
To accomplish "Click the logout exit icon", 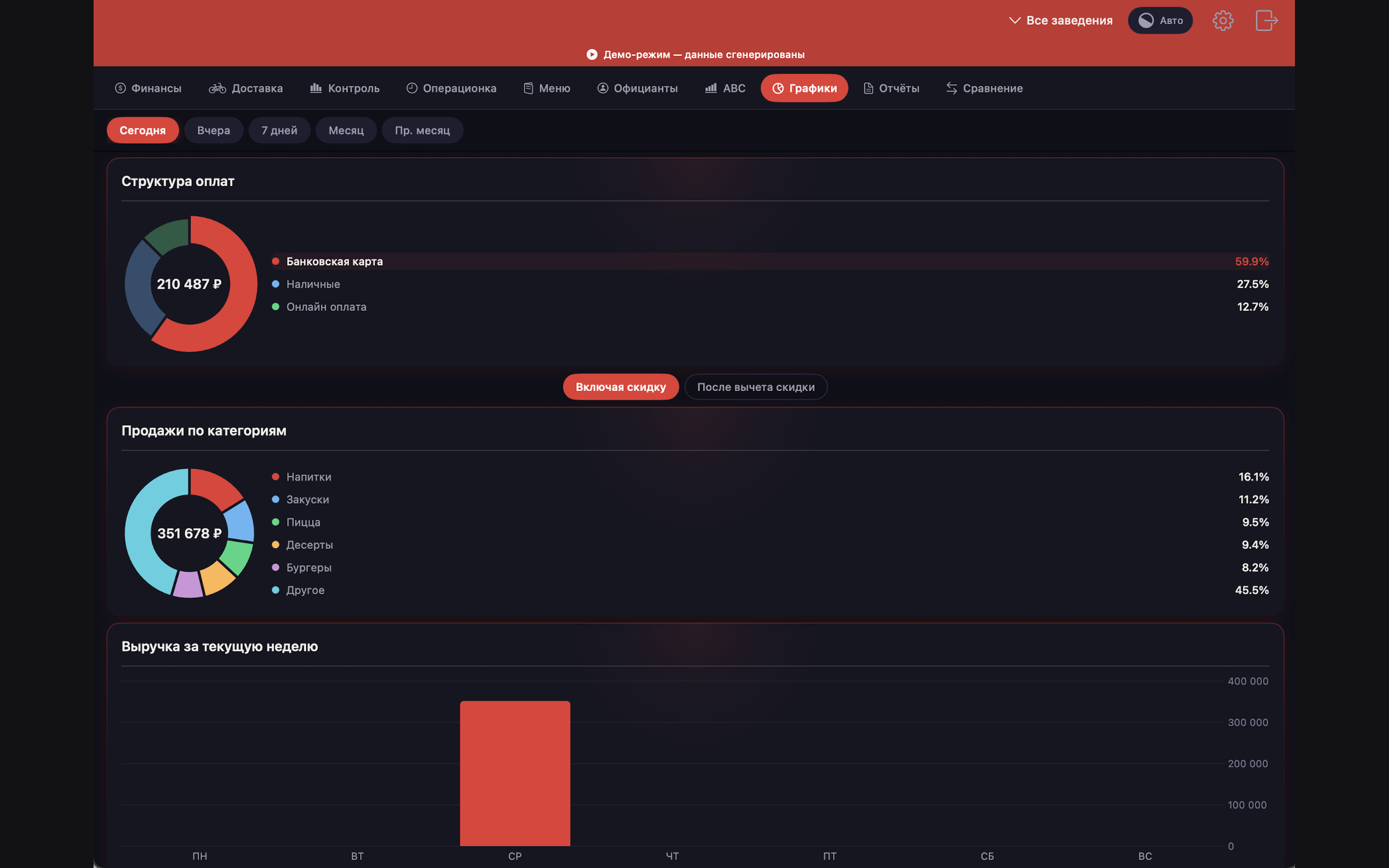I will [x=1266, y=21].
